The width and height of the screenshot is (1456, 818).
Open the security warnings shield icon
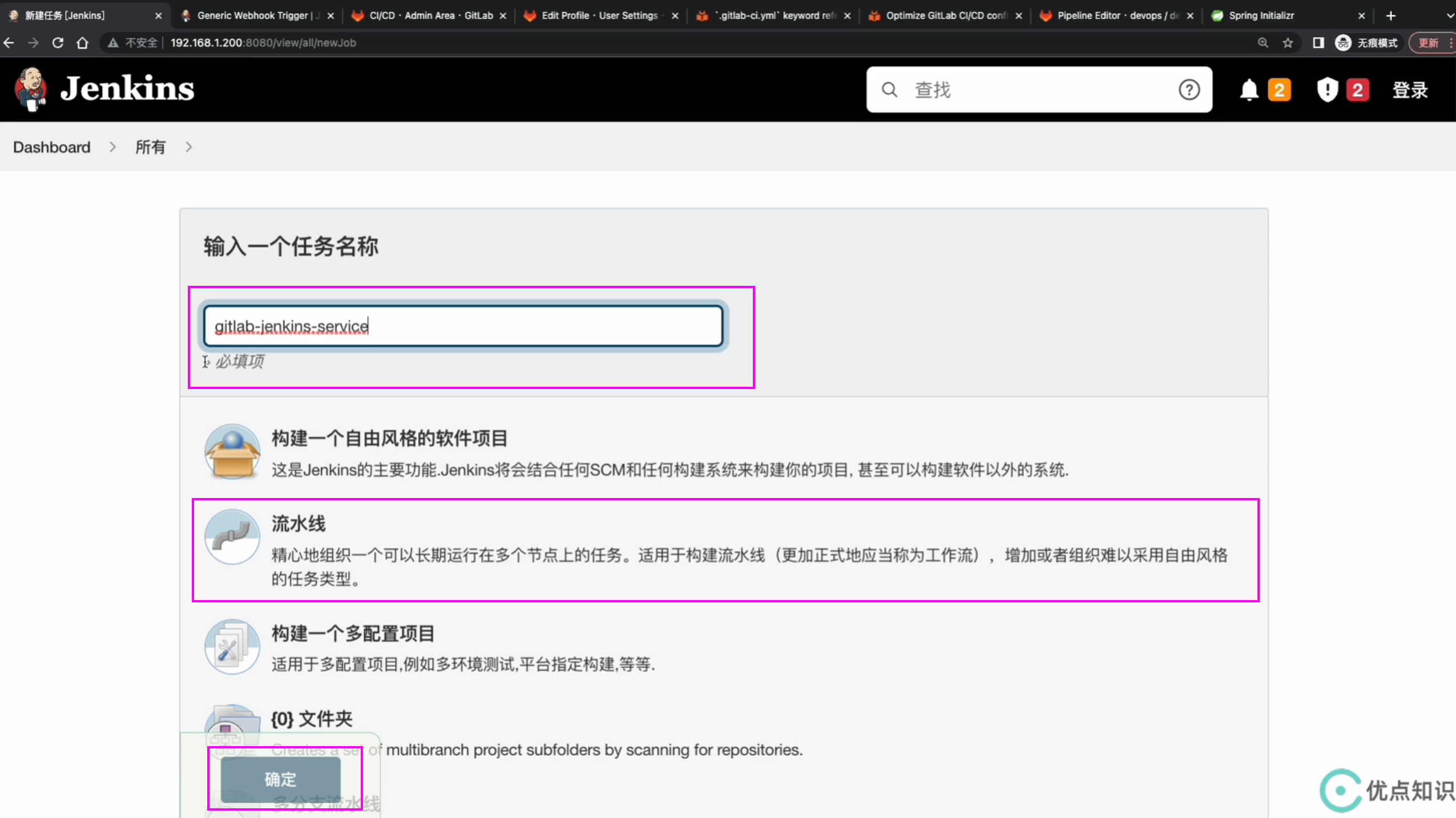pyautogui.click(x=1327, y=90)
